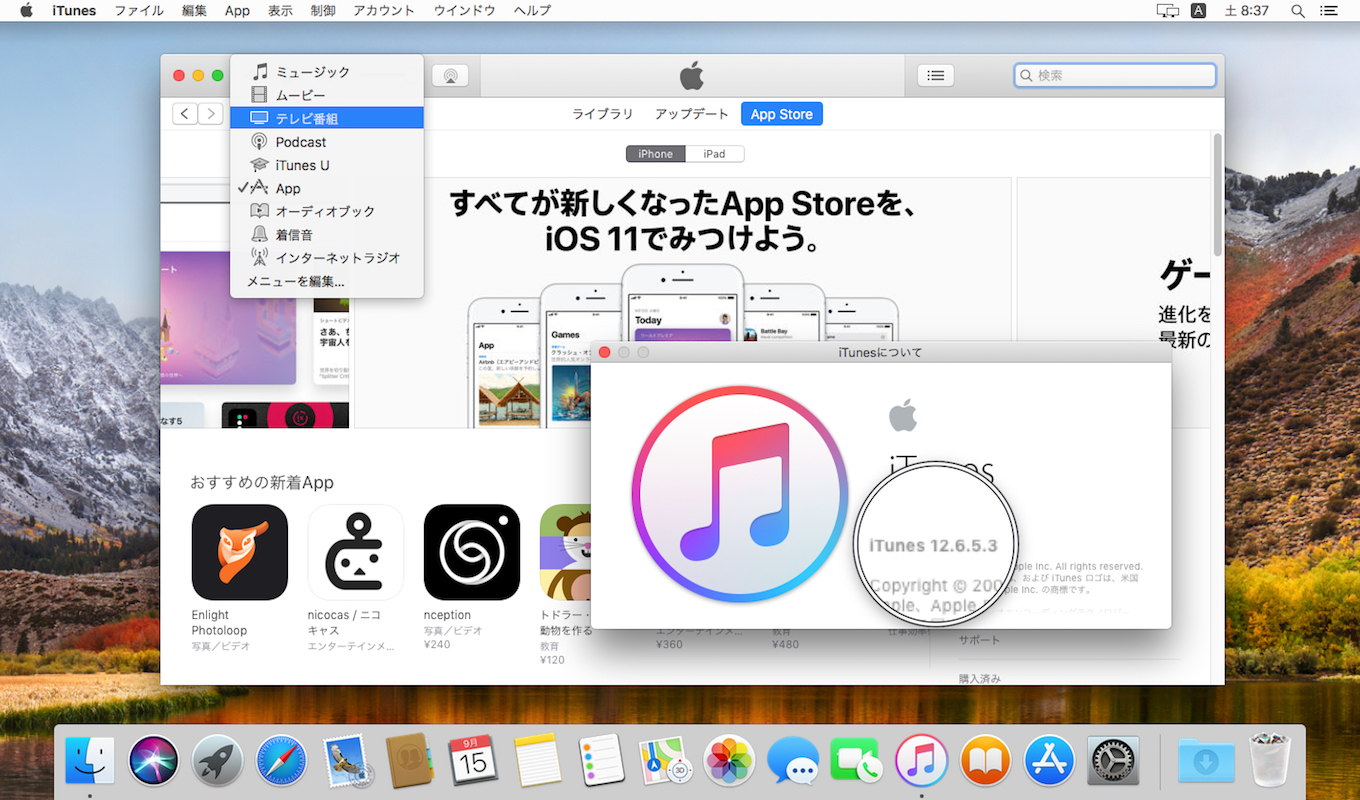Open Maps from the Dock
The image size is (1360, 800).
[665, 760]
